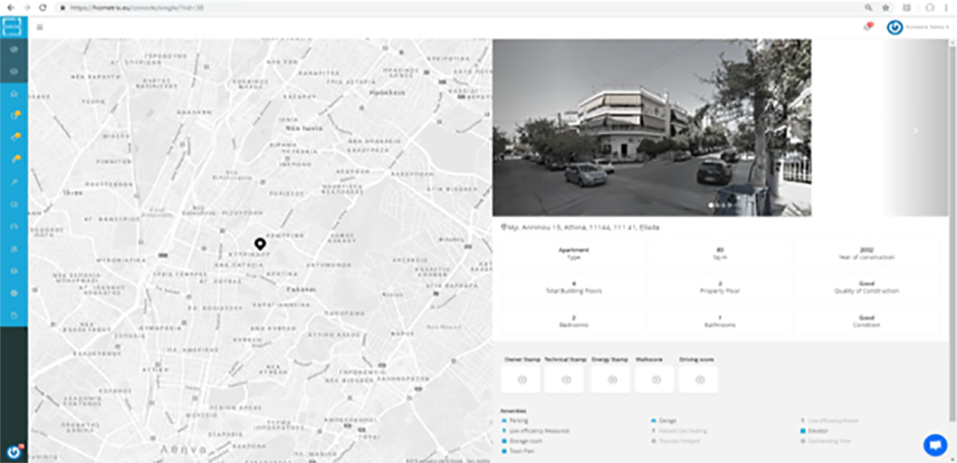Image resolution: width=957 pixels, height=463 pixels.
Task: Open the chat support bubble
Action: [x=935, y=445]
